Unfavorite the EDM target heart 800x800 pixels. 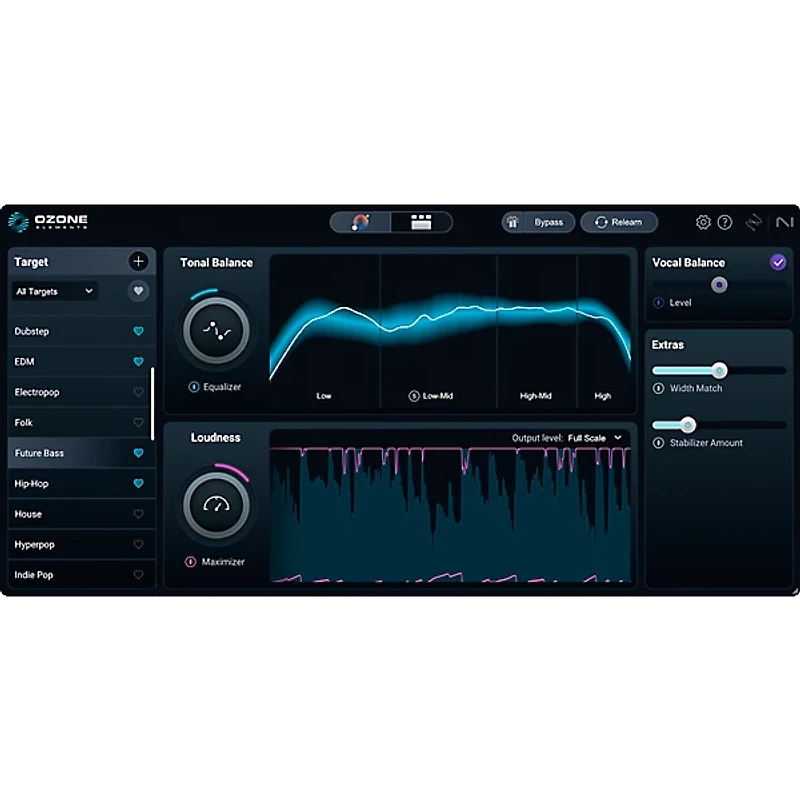(138, 362)
